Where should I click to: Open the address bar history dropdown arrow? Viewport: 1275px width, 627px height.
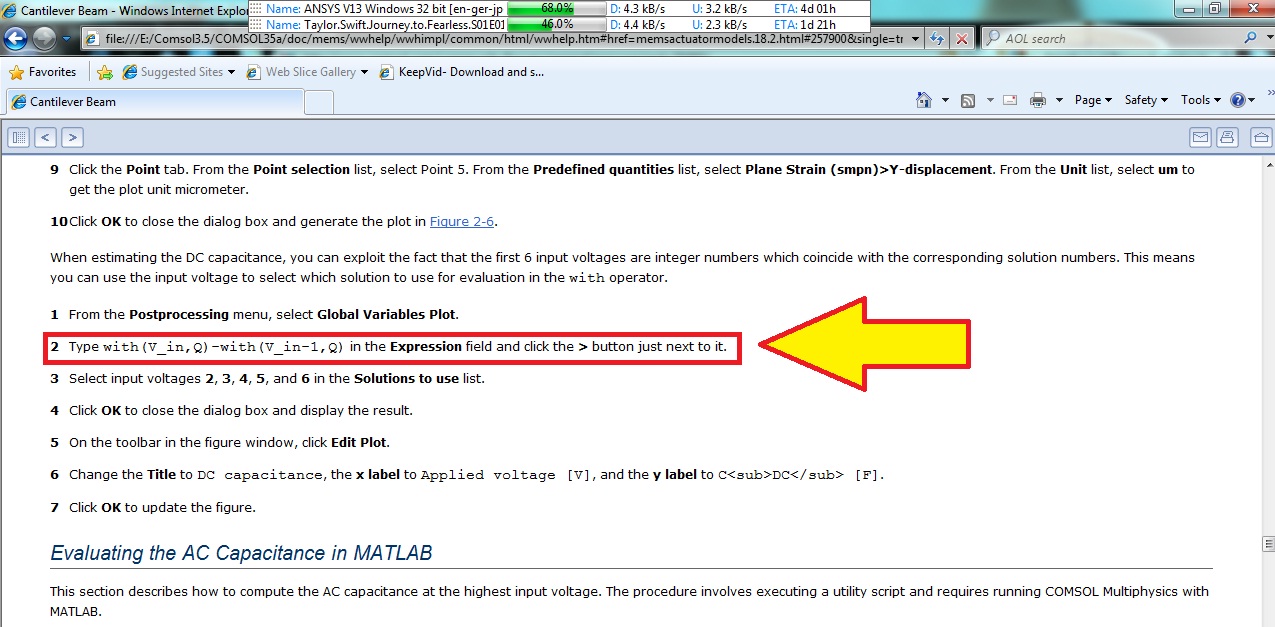click(x=915, y=39)
